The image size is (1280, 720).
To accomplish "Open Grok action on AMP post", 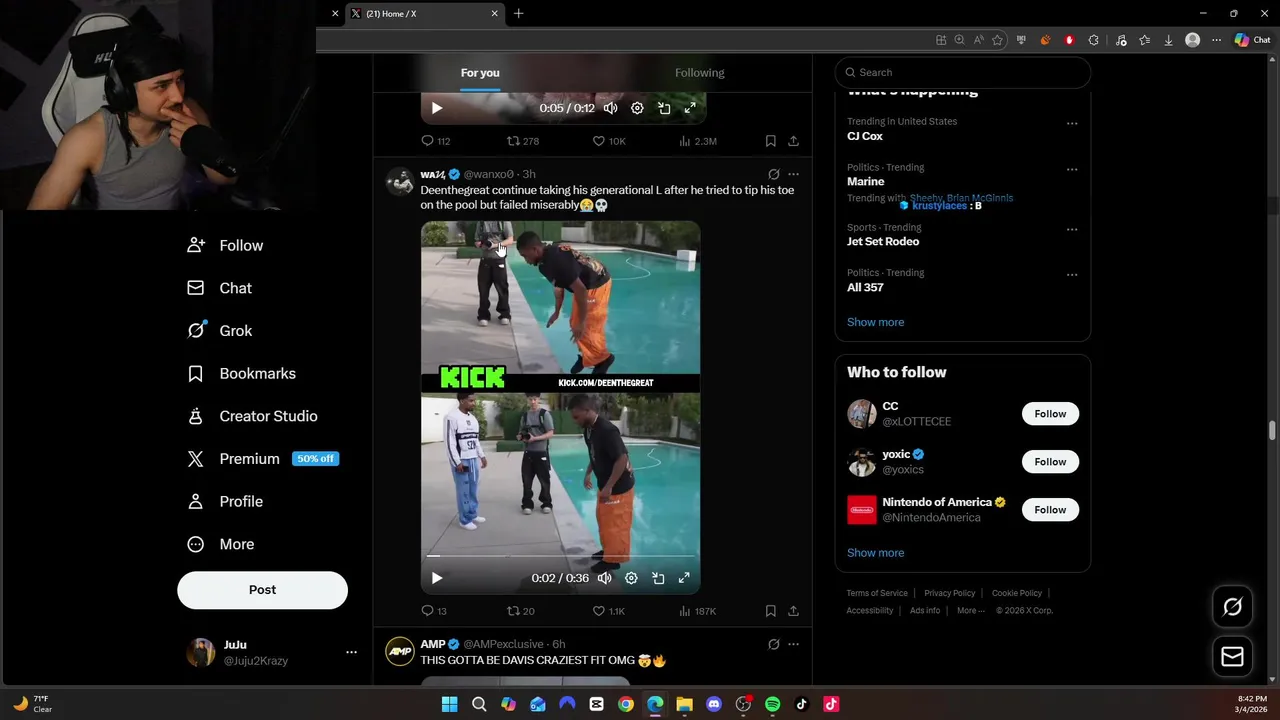I will [773, 644].
